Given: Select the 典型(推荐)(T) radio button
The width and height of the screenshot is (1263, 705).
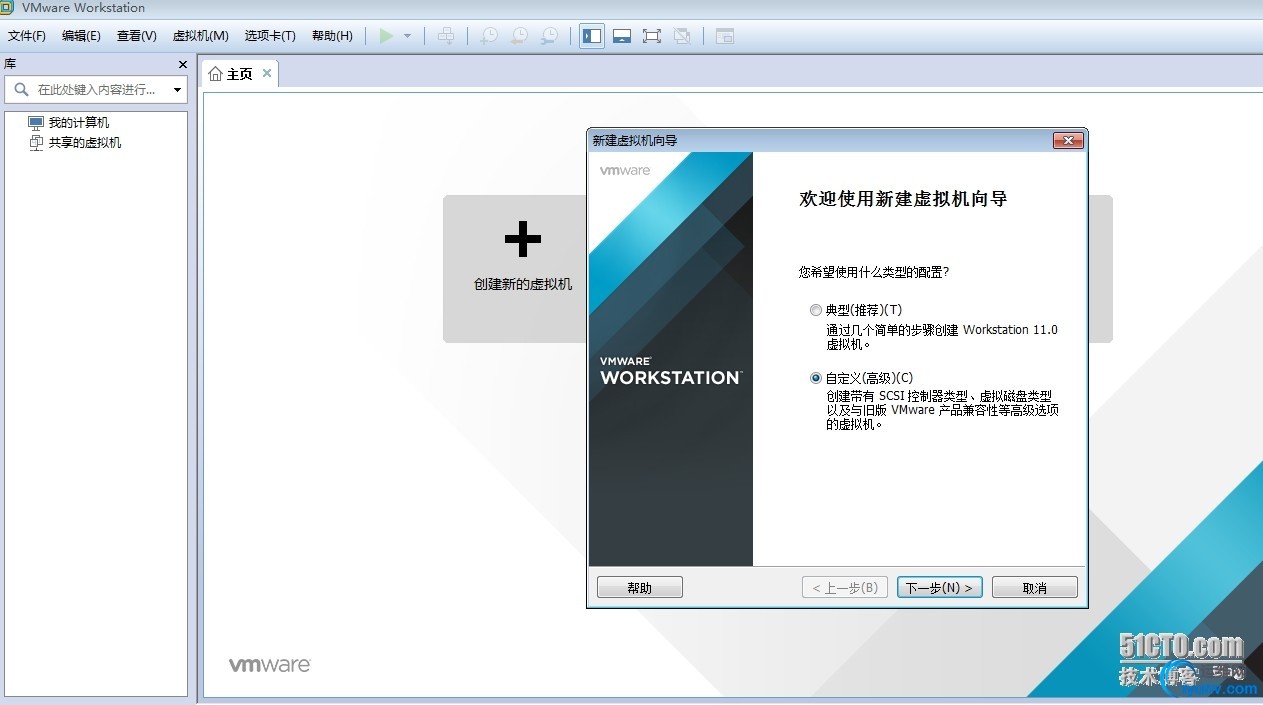Looking at the screenshot, I should tap(816, 310).
